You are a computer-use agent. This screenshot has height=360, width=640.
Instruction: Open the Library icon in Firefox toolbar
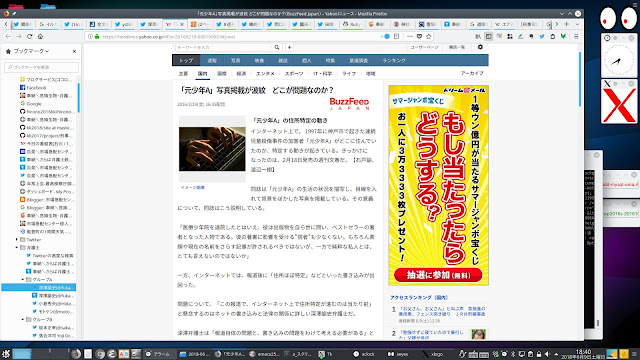[x=478, y=36]
